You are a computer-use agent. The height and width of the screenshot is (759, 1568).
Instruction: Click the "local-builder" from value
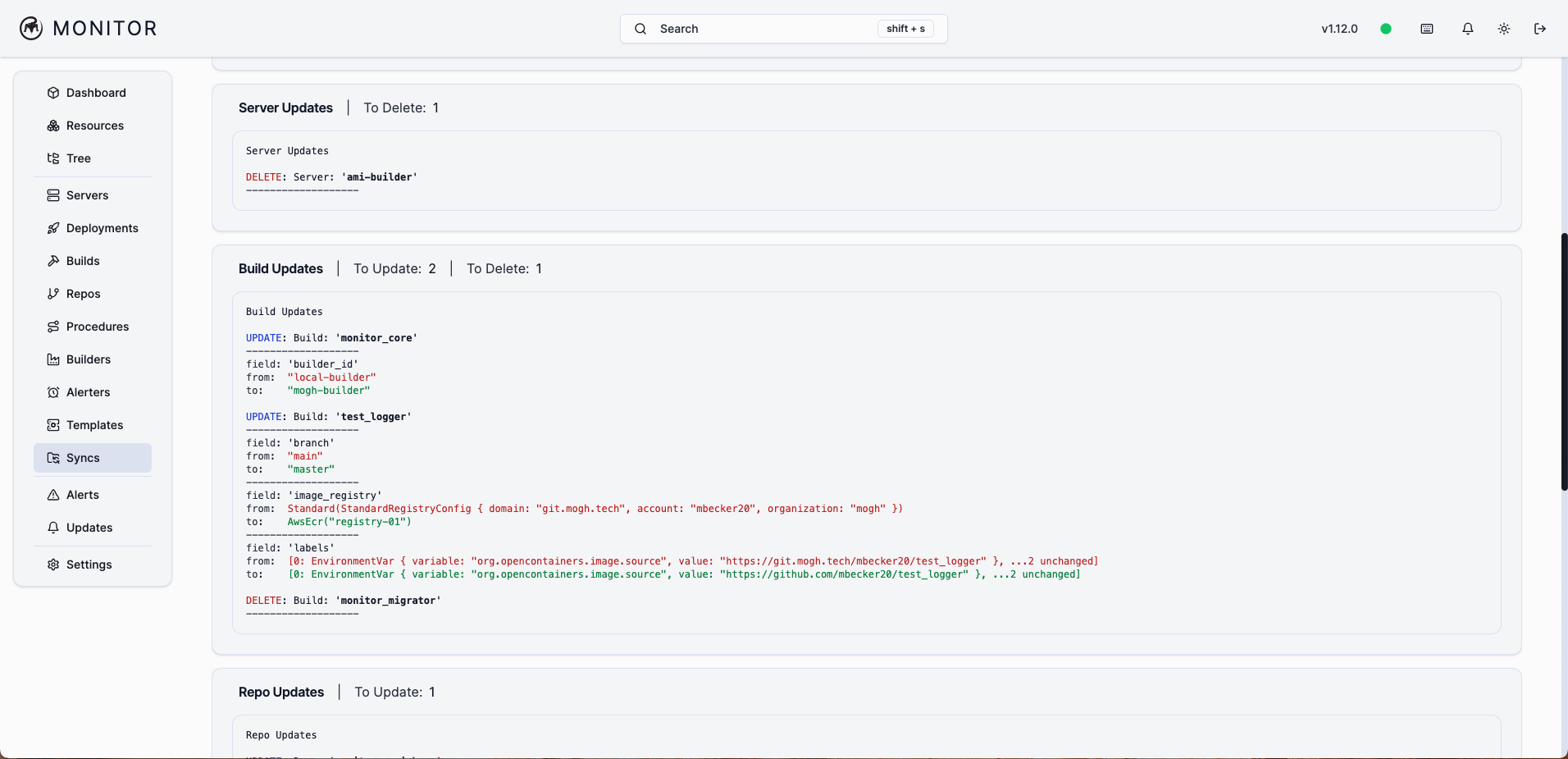[x=331, y=377]
